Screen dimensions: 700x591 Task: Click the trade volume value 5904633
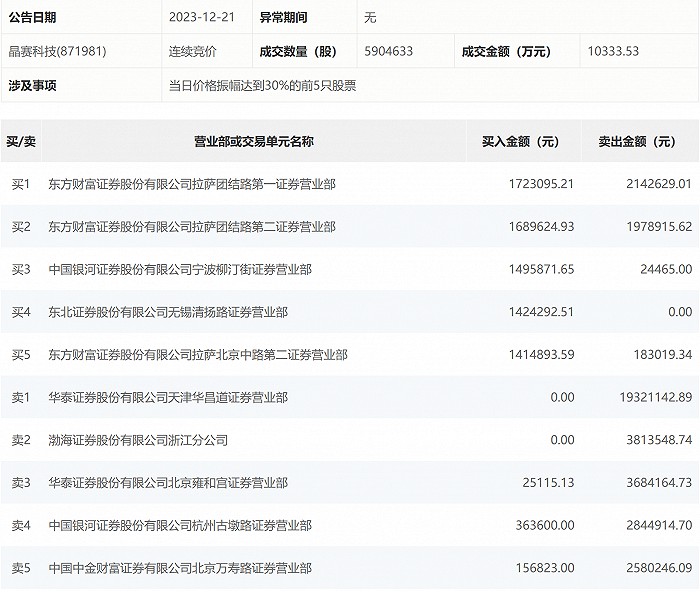click(388, 51)
